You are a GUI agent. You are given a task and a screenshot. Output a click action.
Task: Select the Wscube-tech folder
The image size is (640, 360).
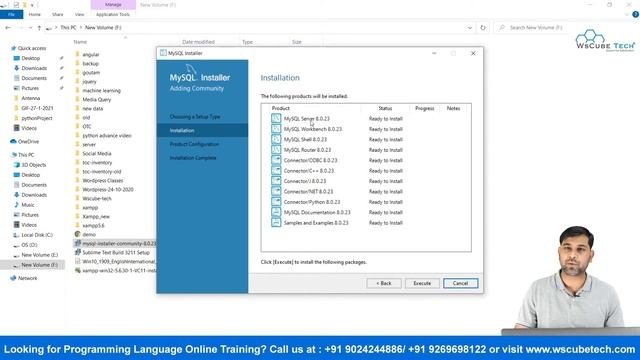(x=97, y=198)
